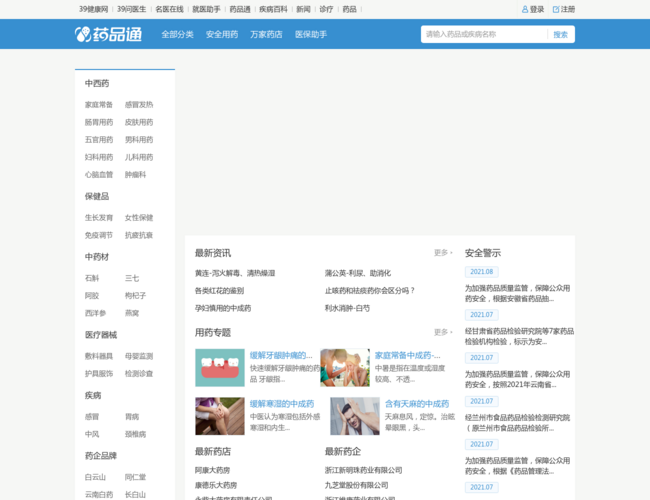Read article 止咳药和祛痰药你会区分吗
650x500 pixels.
[370, 291]
